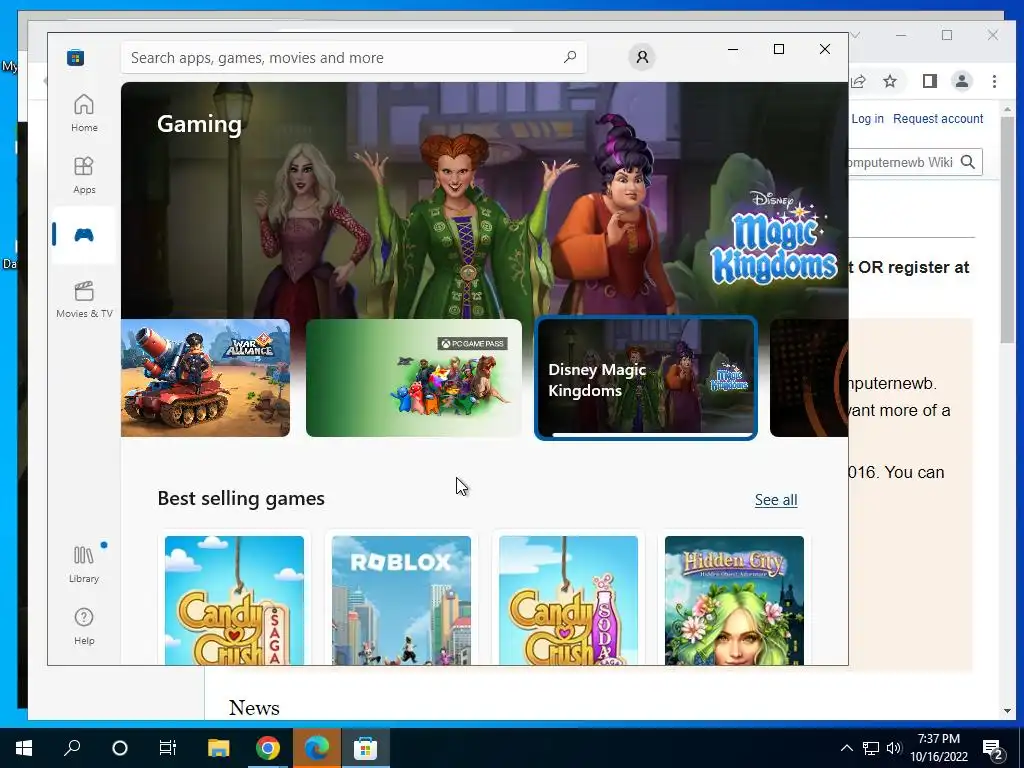Click the Disney Magic Kingdoms hero banner logo

(775, 238)
